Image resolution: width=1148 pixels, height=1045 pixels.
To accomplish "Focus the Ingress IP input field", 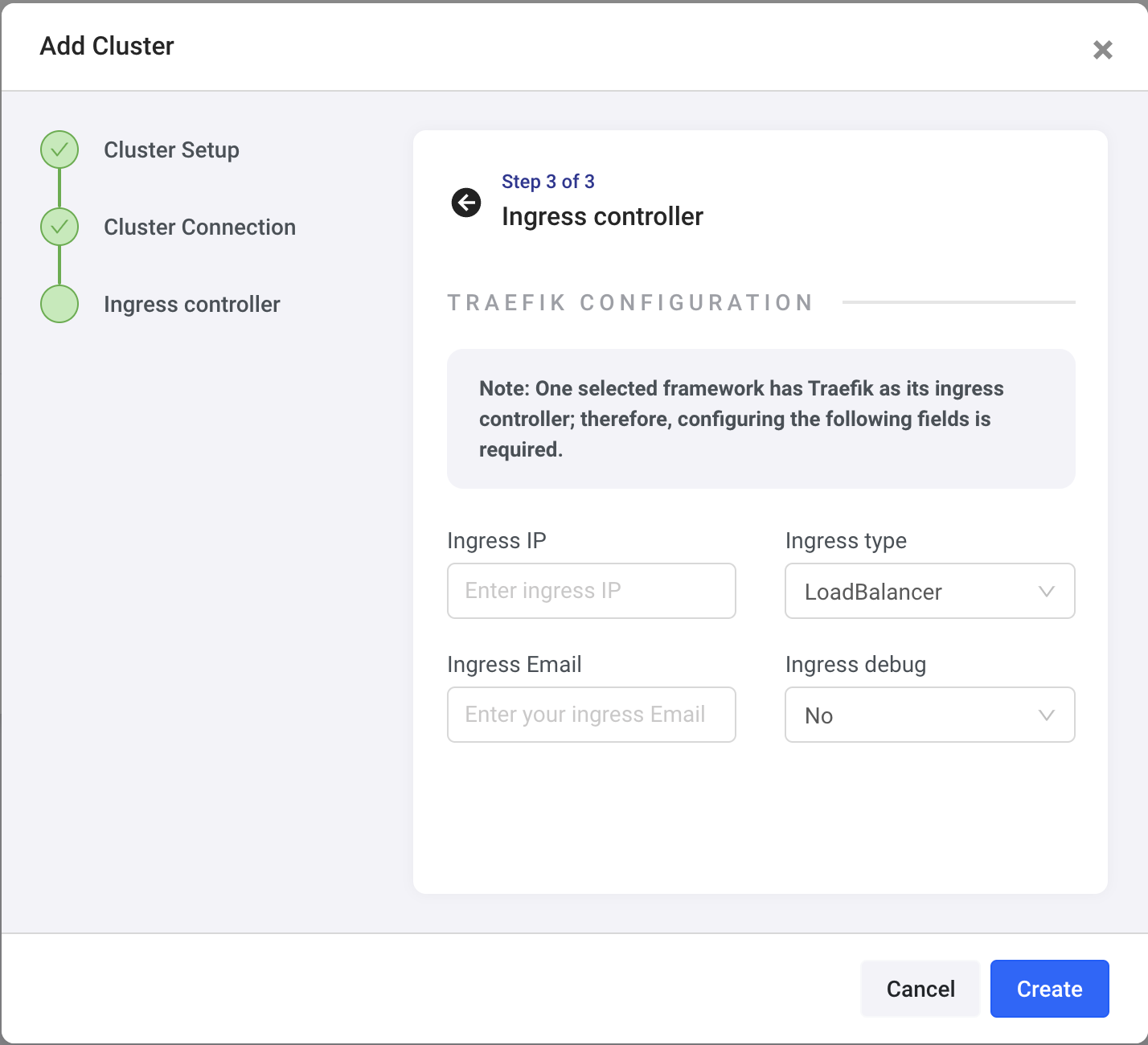I will click(x=592, y=591).
